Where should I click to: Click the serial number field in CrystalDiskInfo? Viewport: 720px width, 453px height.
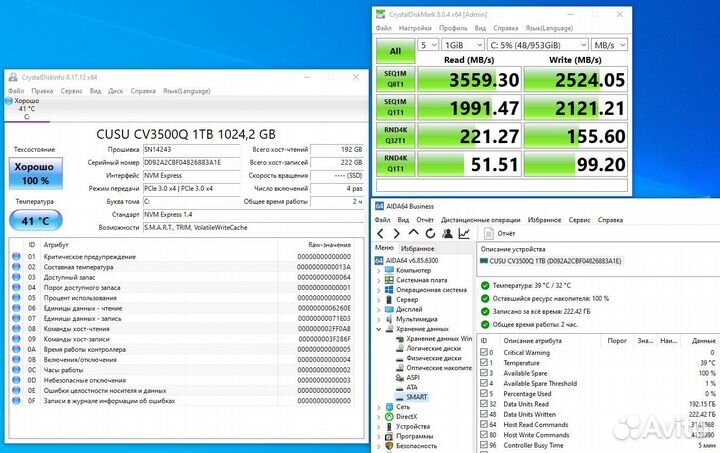click(x=191, y=162)
